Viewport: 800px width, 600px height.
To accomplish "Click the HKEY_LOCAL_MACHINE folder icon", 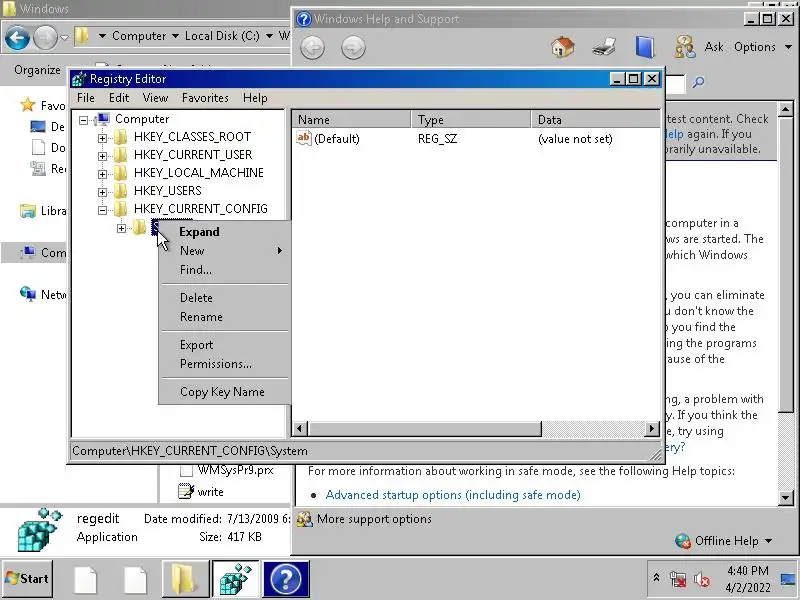I will (120, 172).
